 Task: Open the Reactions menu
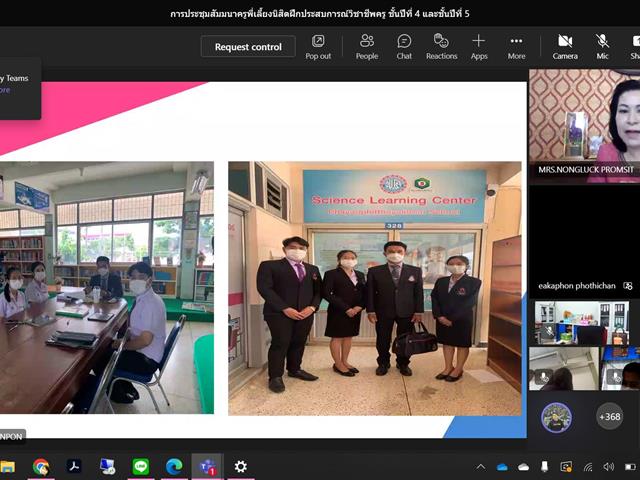pos(441,47)
